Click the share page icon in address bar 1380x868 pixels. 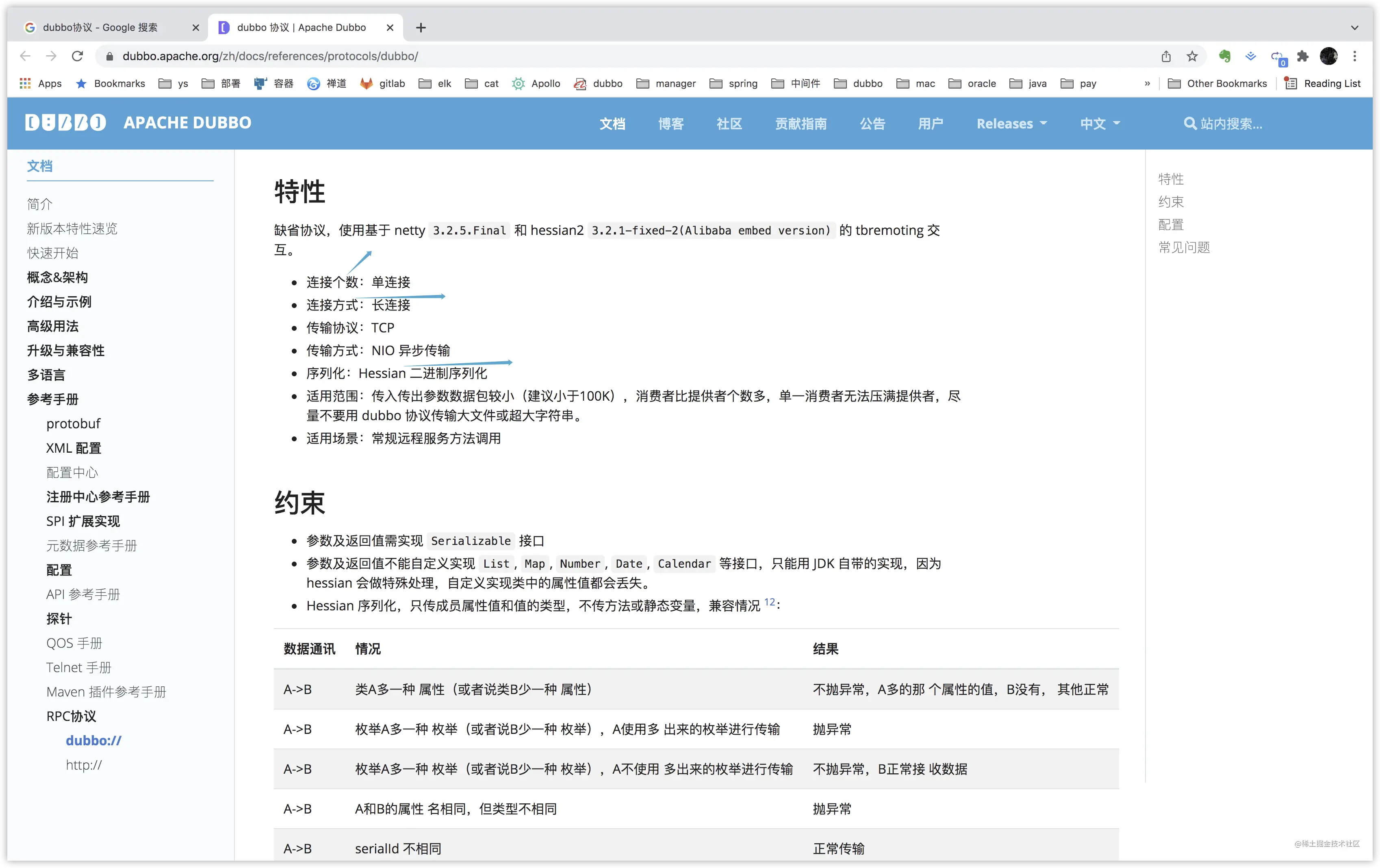click(1166, 56)
